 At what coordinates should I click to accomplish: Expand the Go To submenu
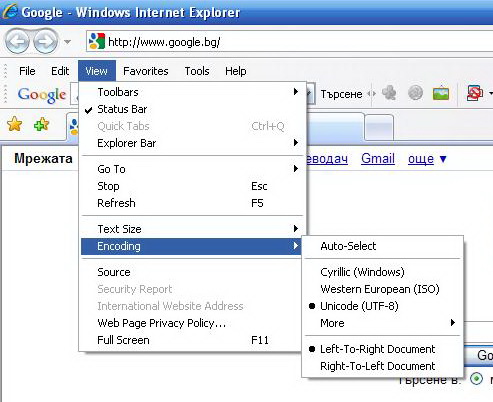192,169
